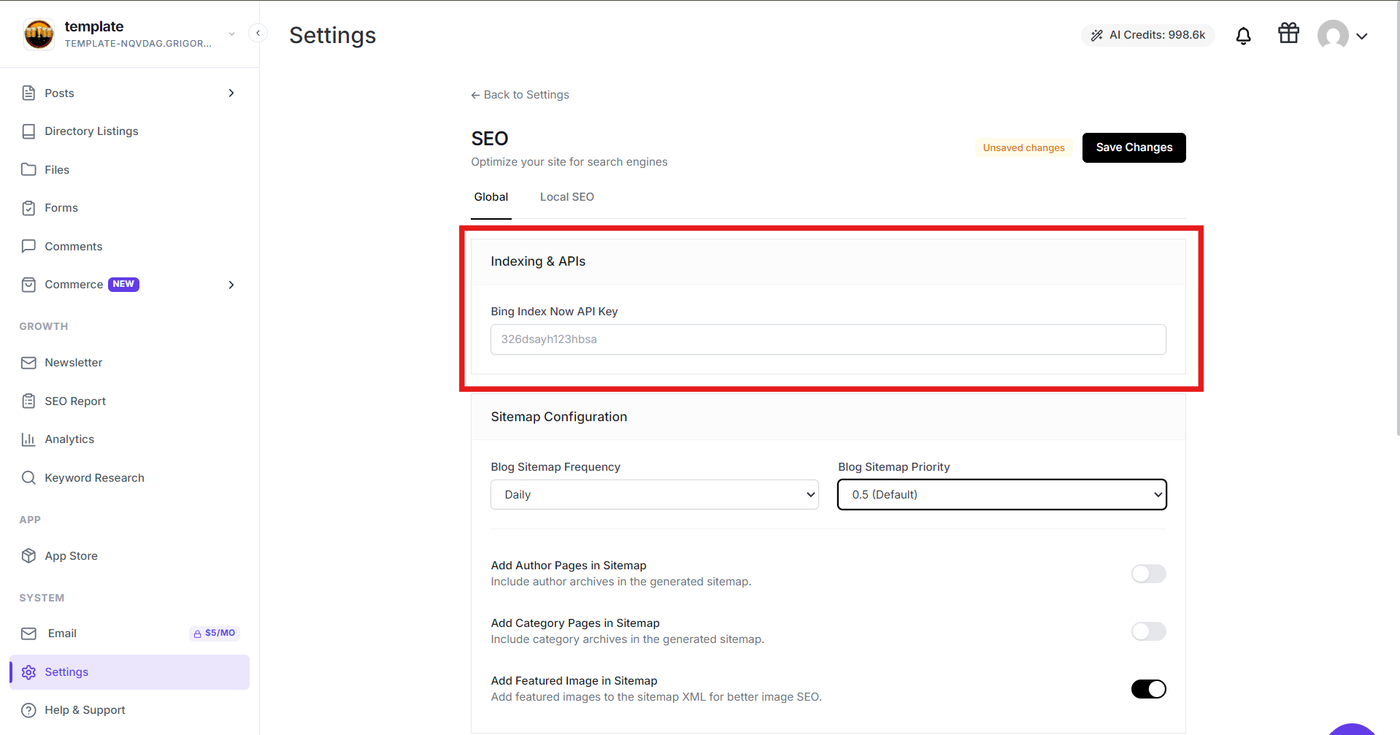Enable Add Category Pages in Sitemap

[1148, 631]
